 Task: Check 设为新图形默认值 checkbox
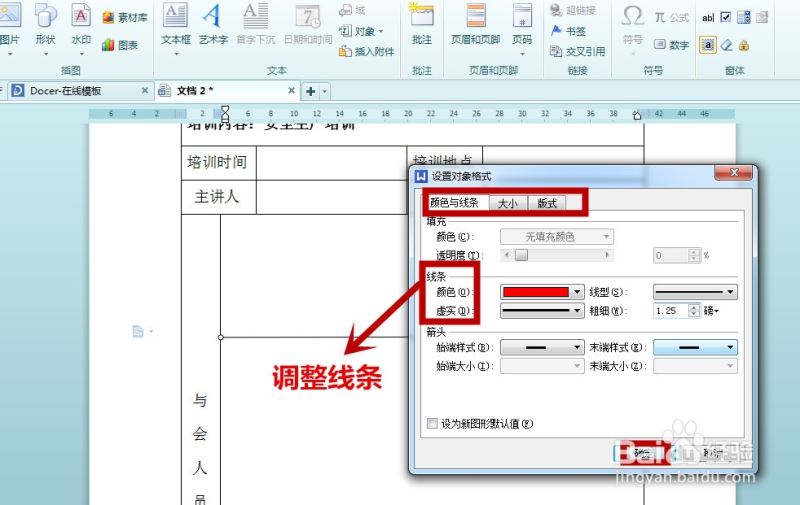432,423
